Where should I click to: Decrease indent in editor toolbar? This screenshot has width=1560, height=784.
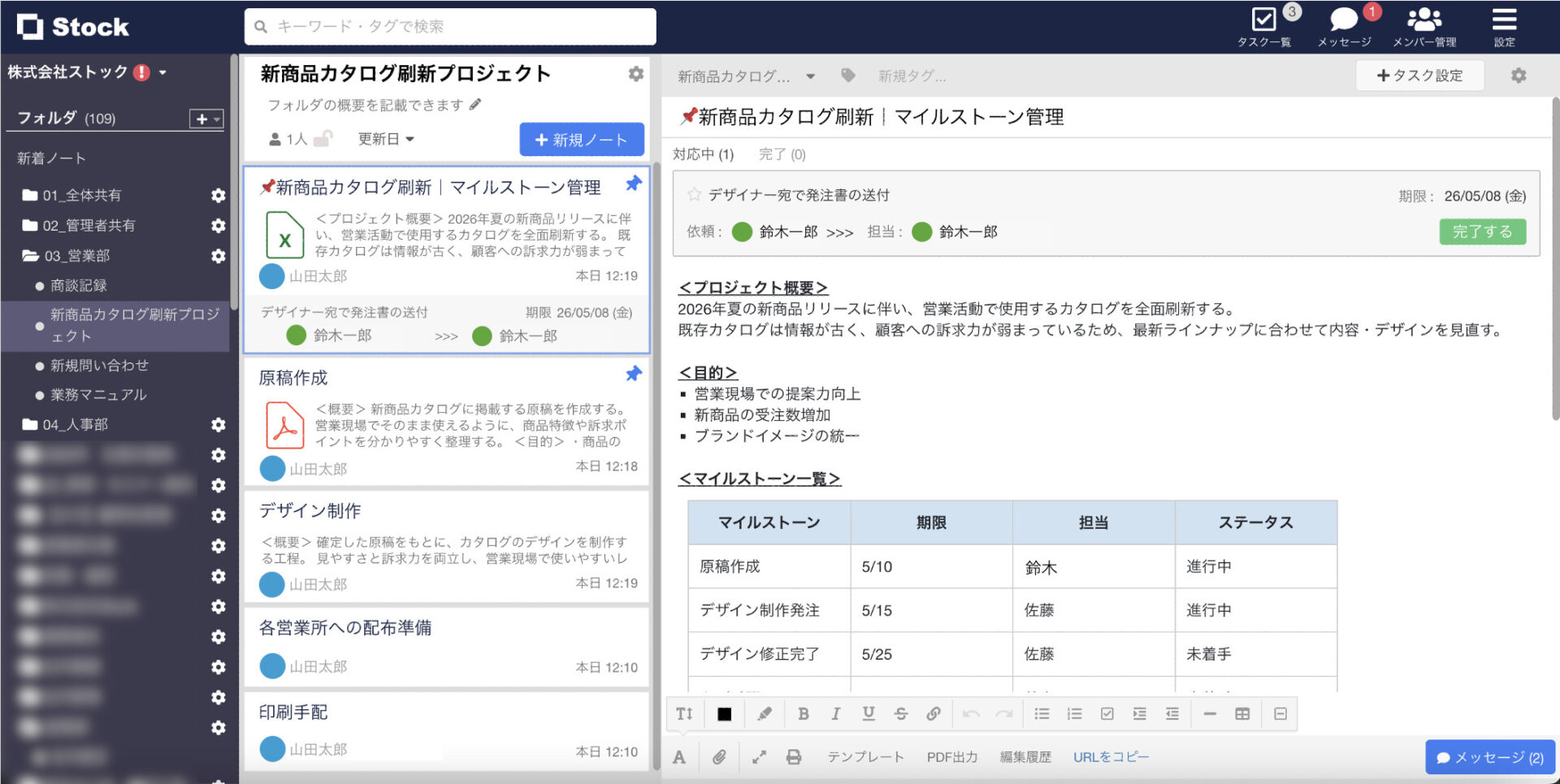pos(1172,713)
